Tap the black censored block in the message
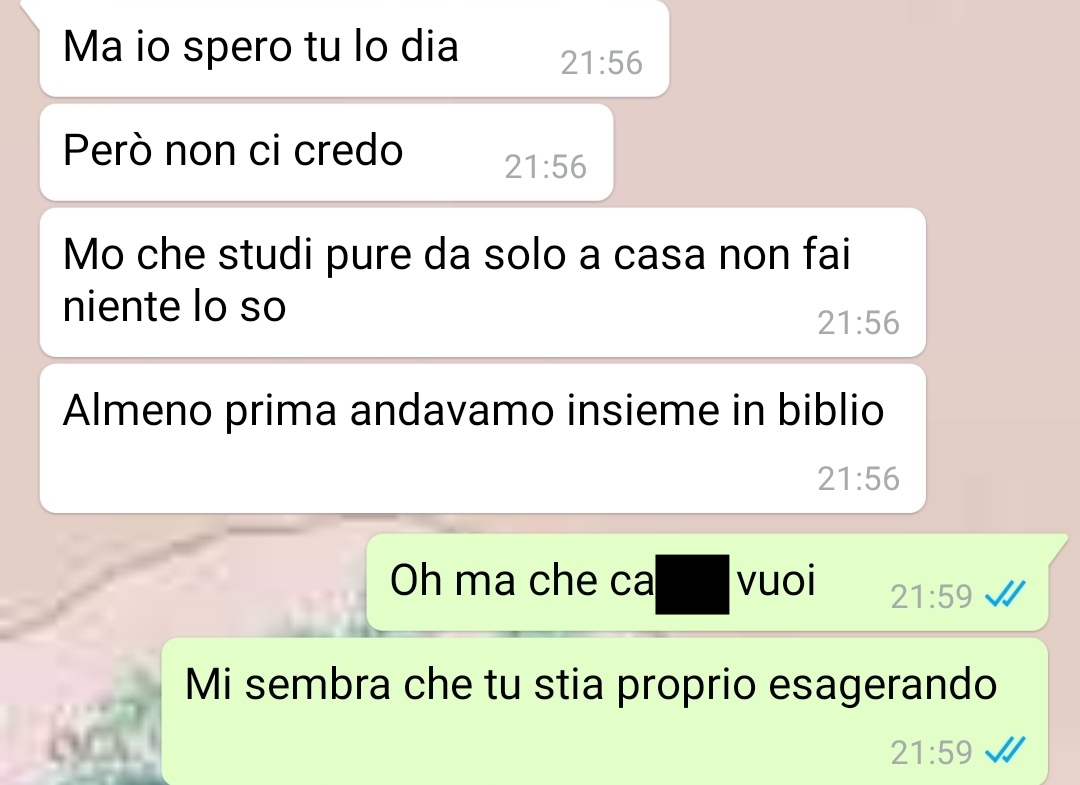1080x785 pixels. (x=692, y=584)
